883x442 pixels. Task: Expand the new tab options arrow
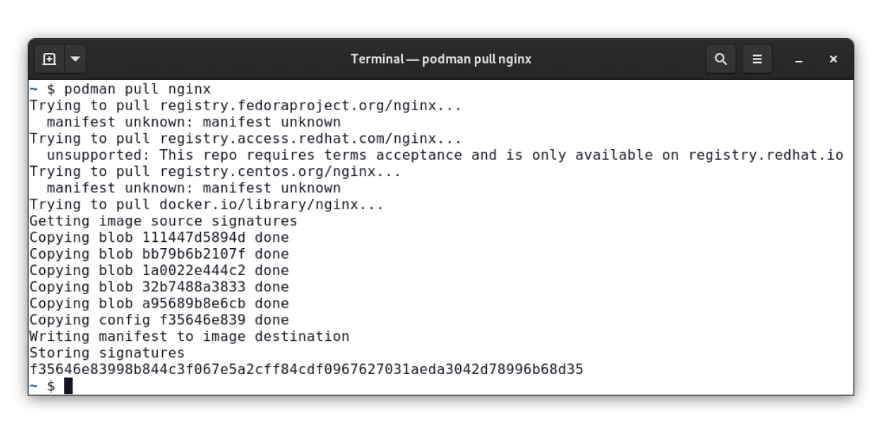coord(75,59)
